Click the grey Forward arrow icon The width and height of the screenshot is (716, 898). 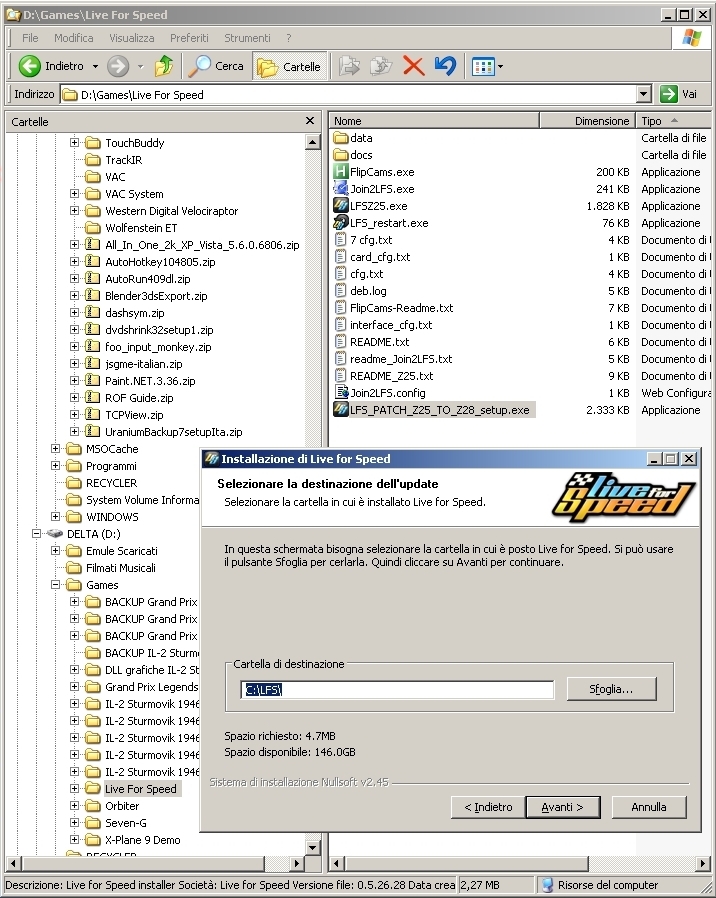(x=118, y=66)
